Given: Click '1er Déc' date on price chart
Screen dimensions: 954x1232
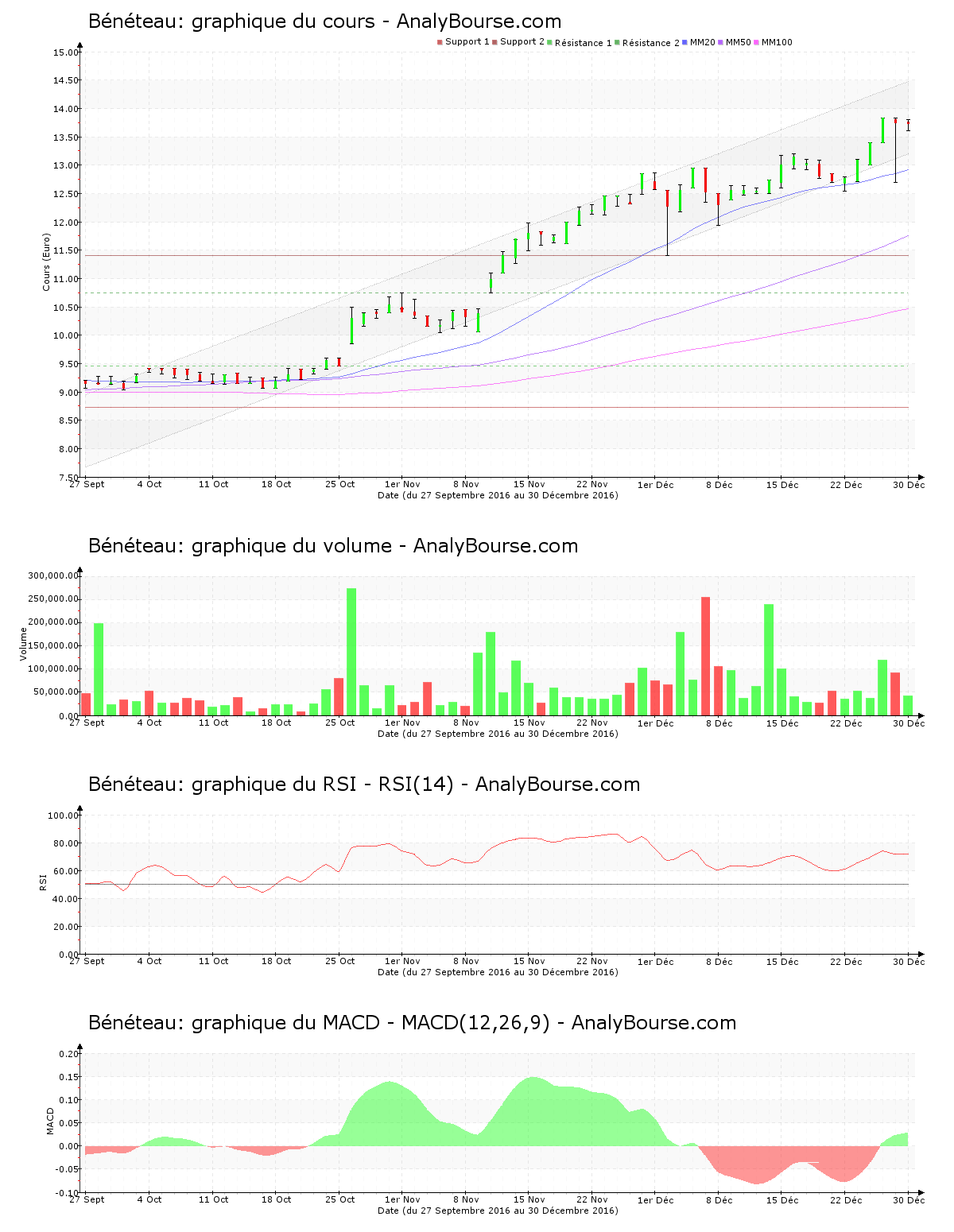Looking at the screenshot, I should (655, 484).
